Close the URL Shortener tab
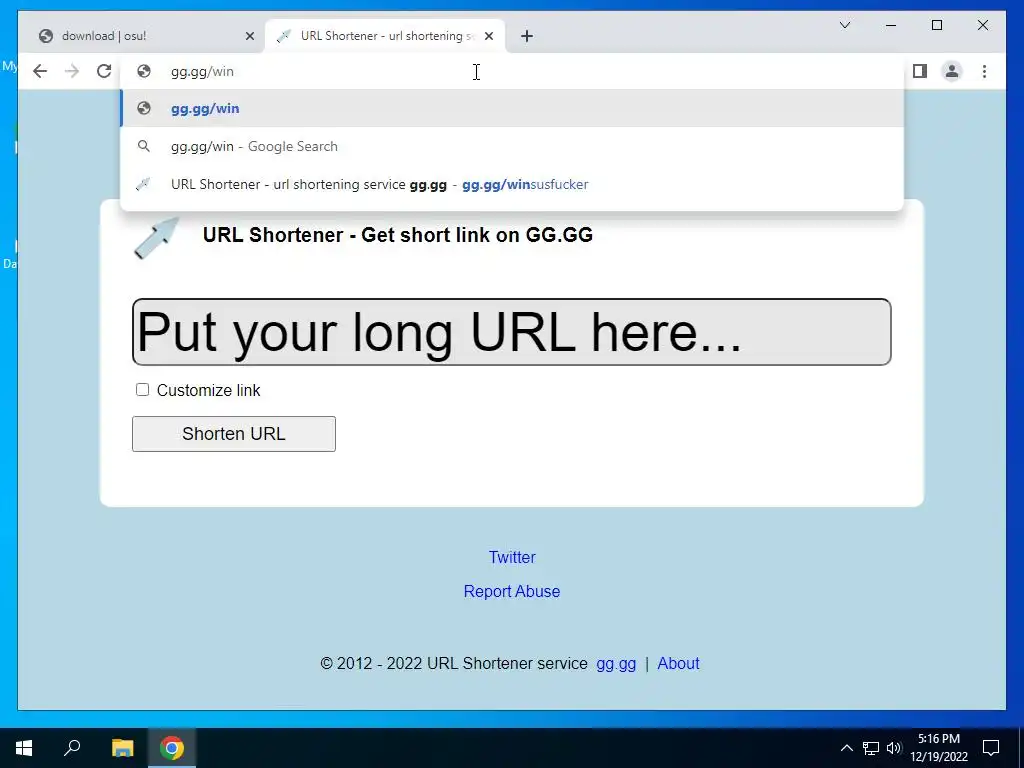This screenshot has height=768, width=1024. click(x=488, y=36)
